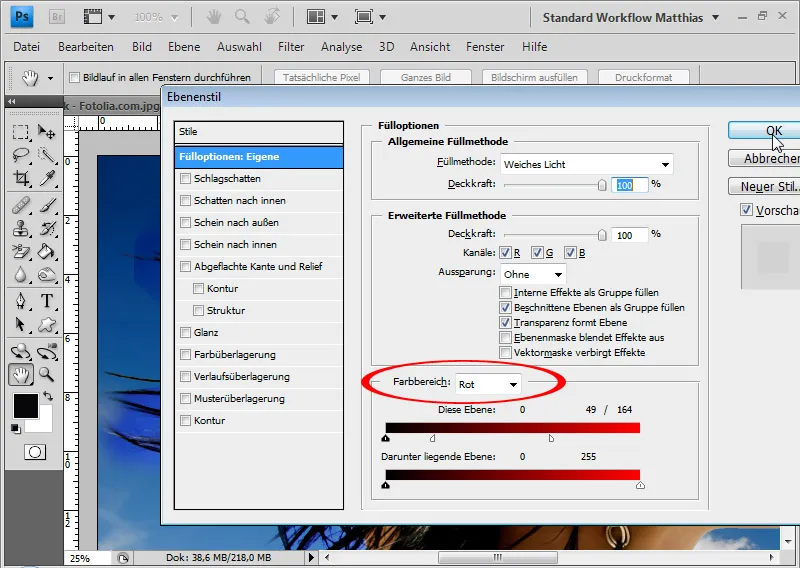Open the Ebene menu
Image resolution: width=800 pixels, height=568 pixels.
pyautogui.click(x=184, y=47)
